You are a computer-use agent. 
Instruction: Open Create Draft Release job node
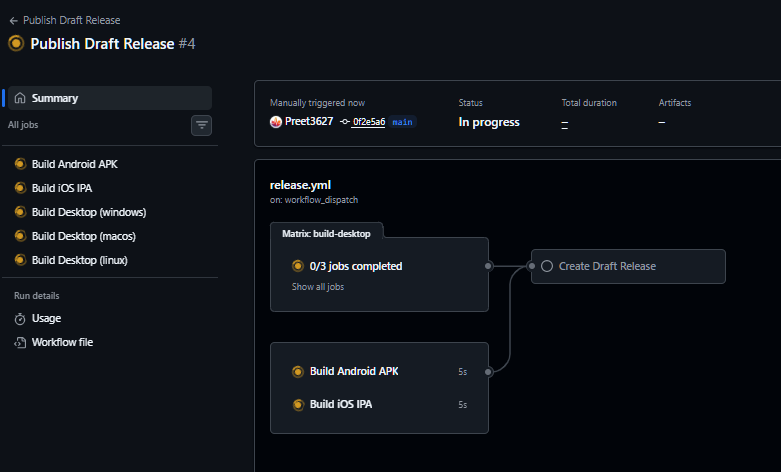pyautogui.click(x=628, y=266)
